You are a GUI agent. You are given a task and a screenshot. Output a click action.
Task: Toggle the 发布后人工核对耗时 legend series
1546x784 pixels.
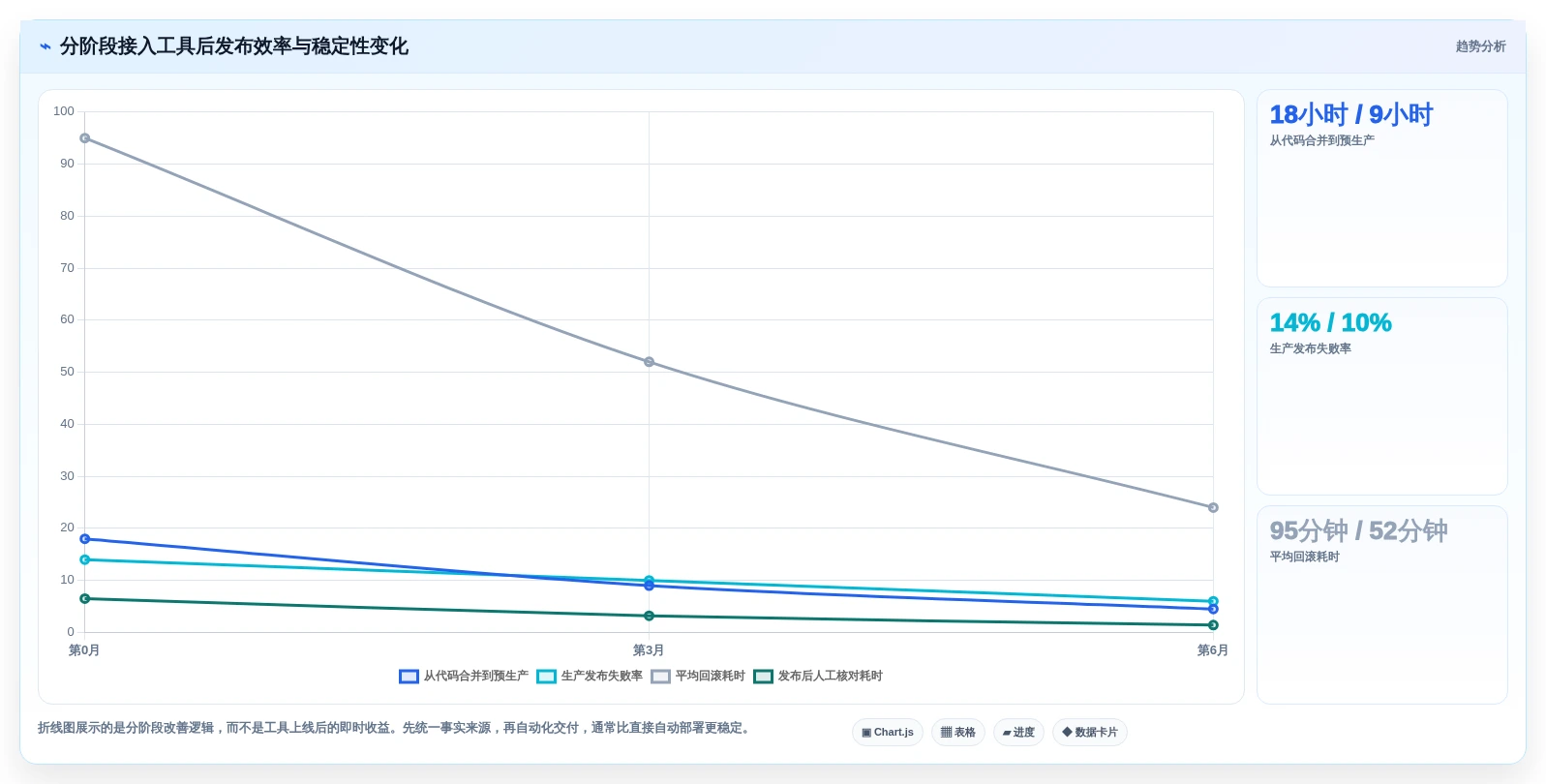point(818,677)
